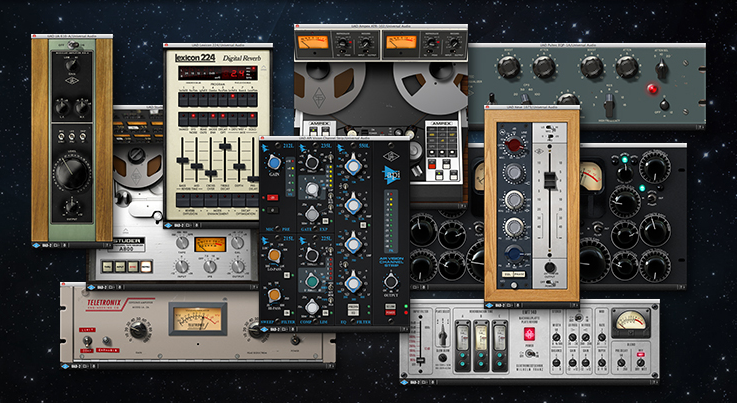Click Ampex ATR-102 left VU meter

point(313,42)
